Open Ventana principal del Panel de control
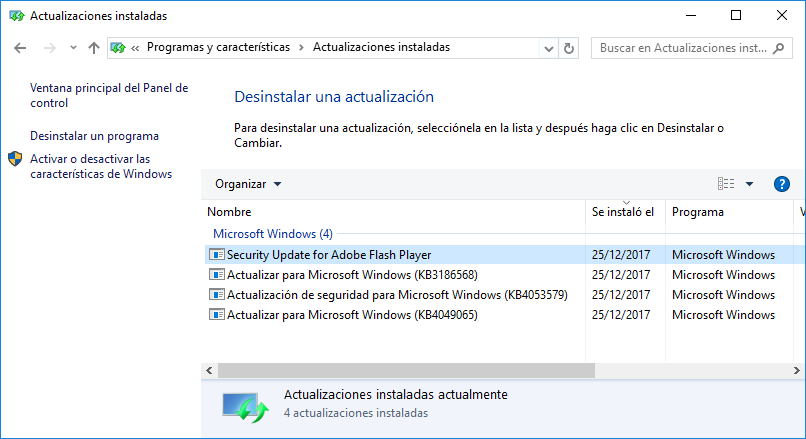The image size is (806, 439). 109,95
